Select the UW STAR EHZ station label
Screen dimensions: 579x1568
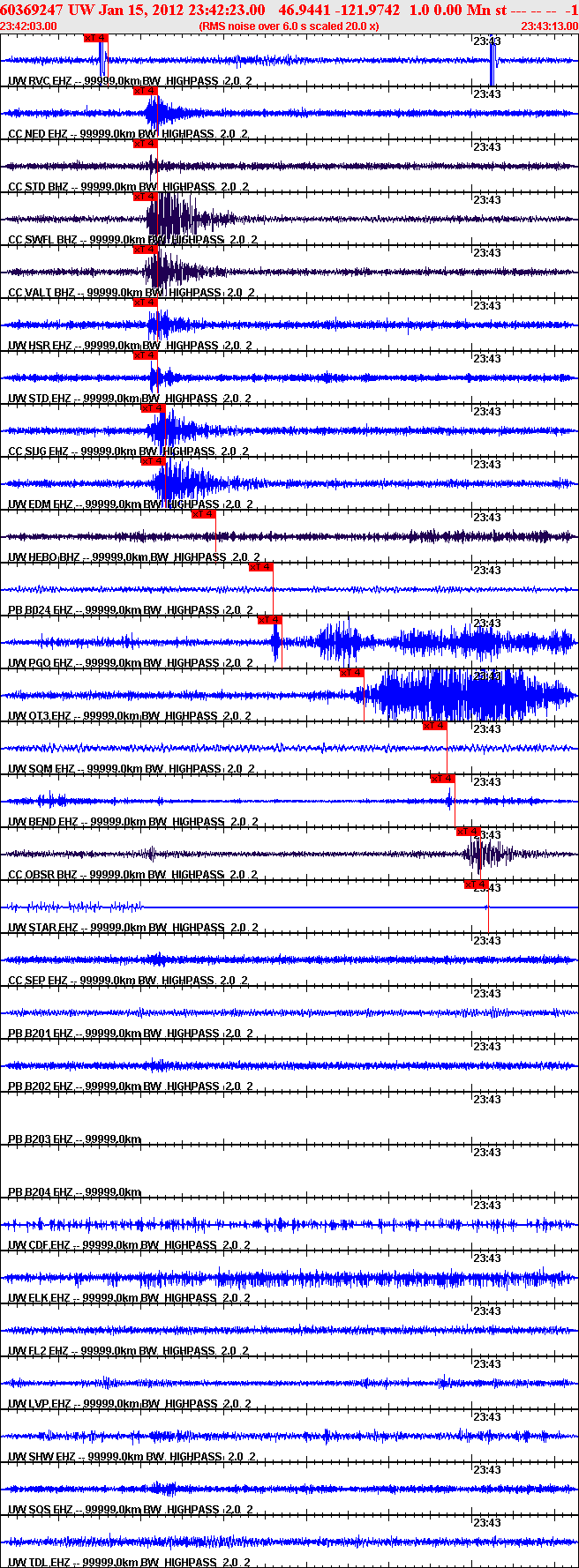[133, 927]
